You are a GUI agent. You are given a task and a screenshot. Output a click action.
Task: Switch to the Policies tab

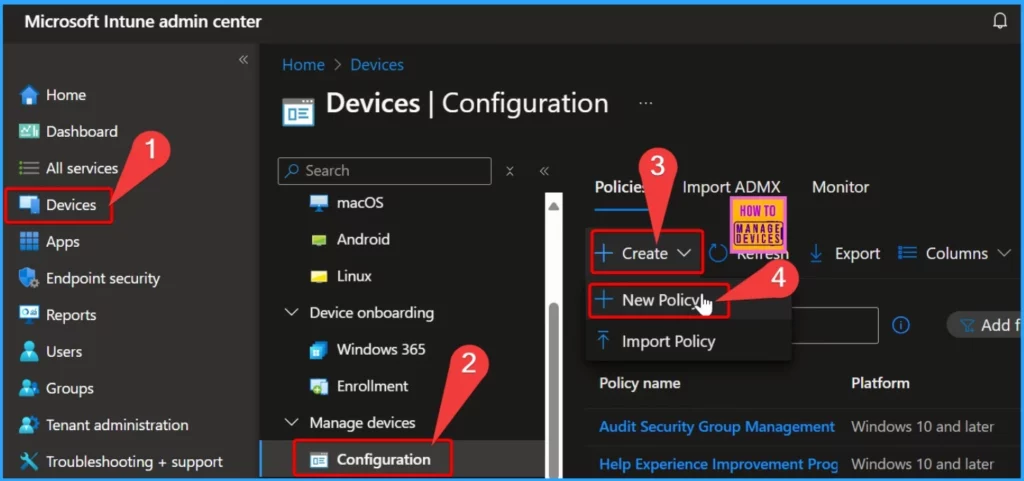tap(619, 187)
